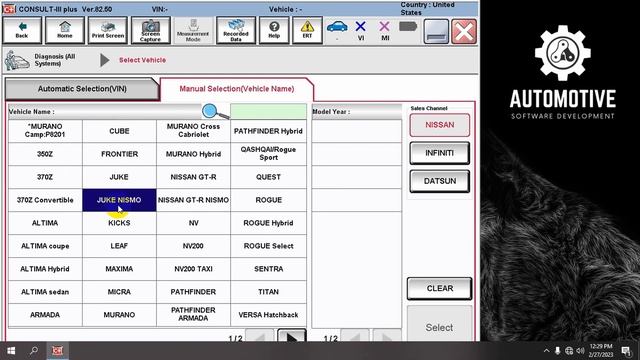
Task: Go to previous model year page
Action: tap(355, 336)
